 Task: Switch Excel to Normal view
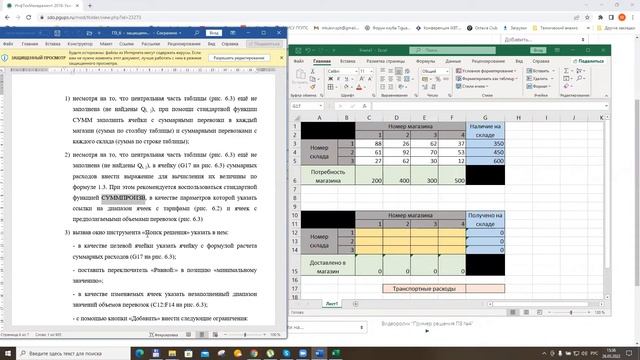[513, 312]
